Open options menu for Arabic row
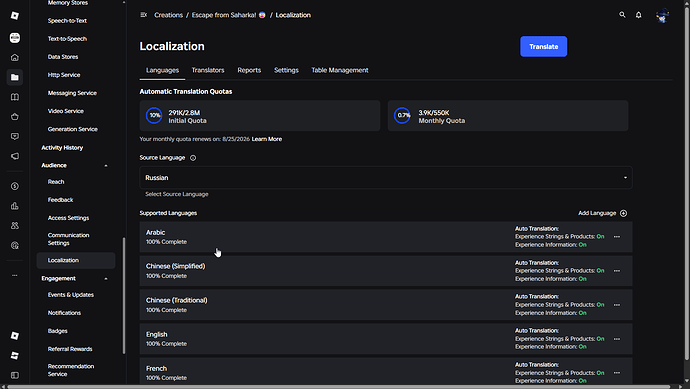This screenshot has width=690, height=389. [617, 237]
